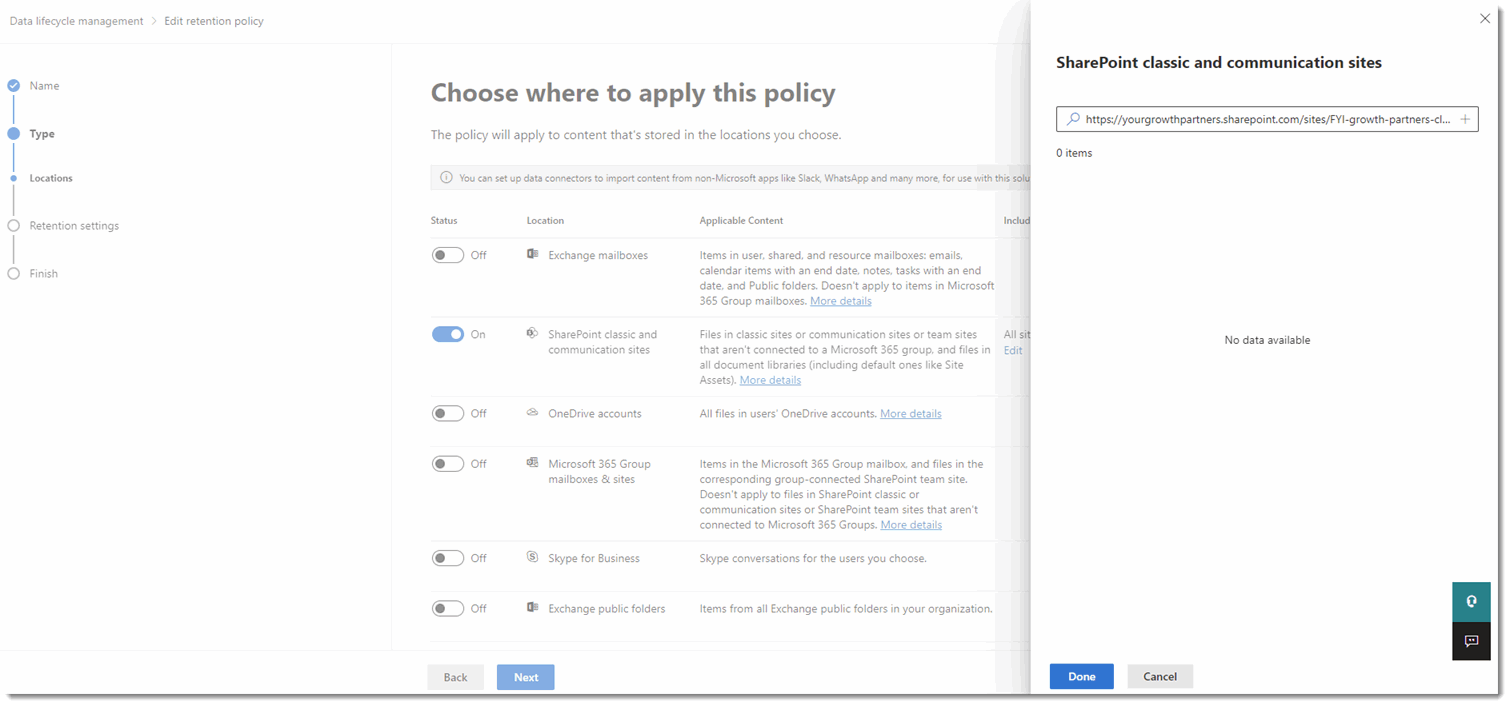Click the search magnifier icon in panel
1510x706 pixels.
(x=1073, y=119)
